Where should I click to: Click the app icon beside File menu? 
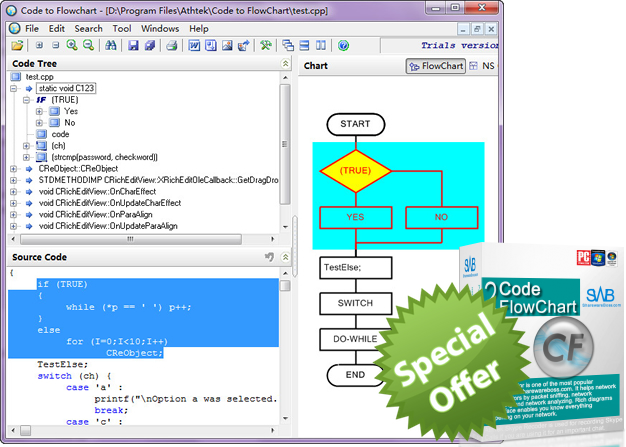pos(14,29)
